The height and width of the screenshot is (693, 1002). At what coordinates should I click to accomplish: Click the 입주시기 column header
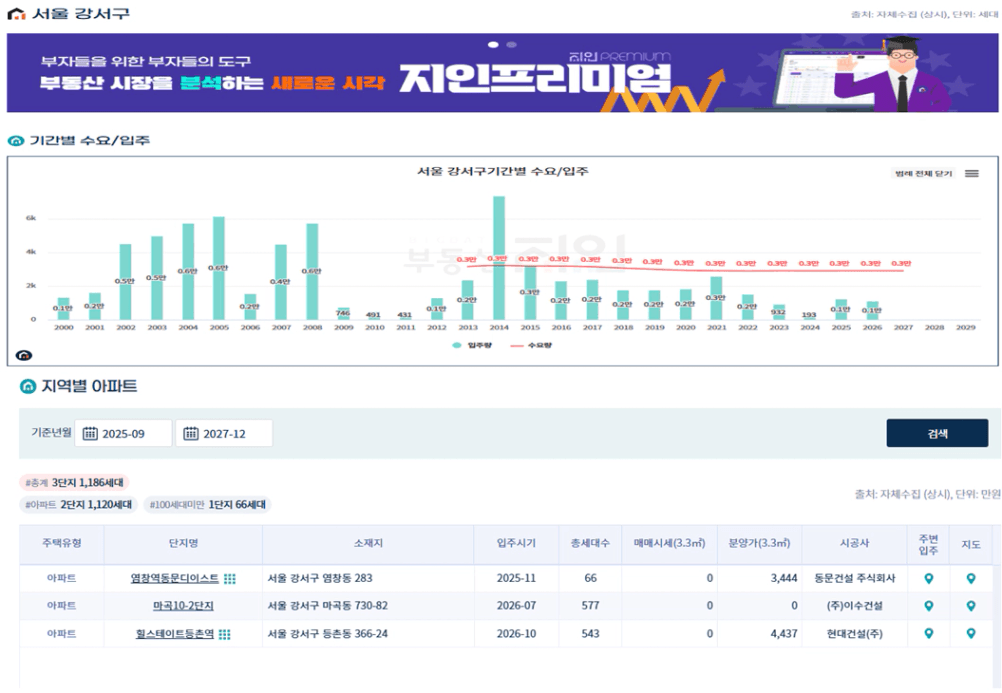pos(516,543)
